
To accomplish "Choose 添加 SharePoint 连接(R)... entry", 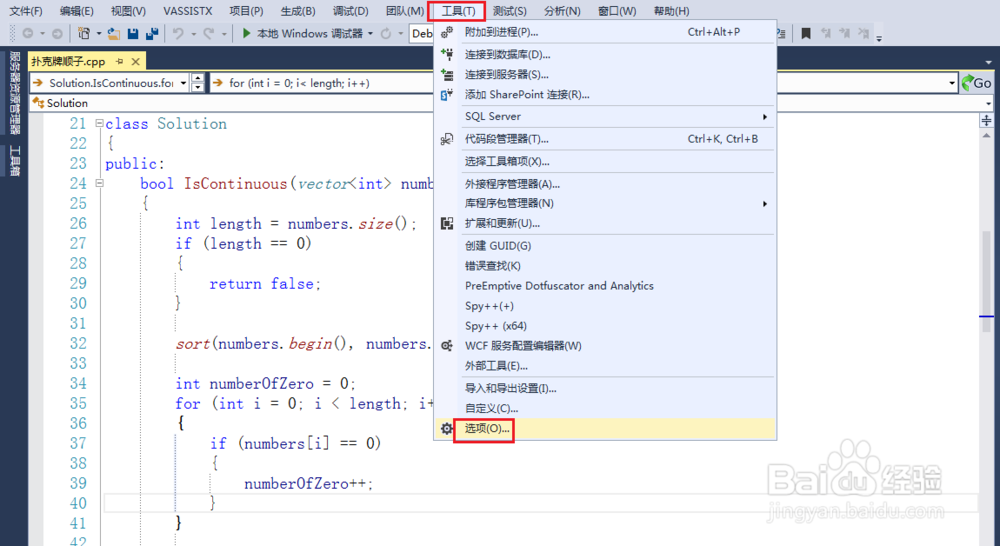I will (605, 94).
